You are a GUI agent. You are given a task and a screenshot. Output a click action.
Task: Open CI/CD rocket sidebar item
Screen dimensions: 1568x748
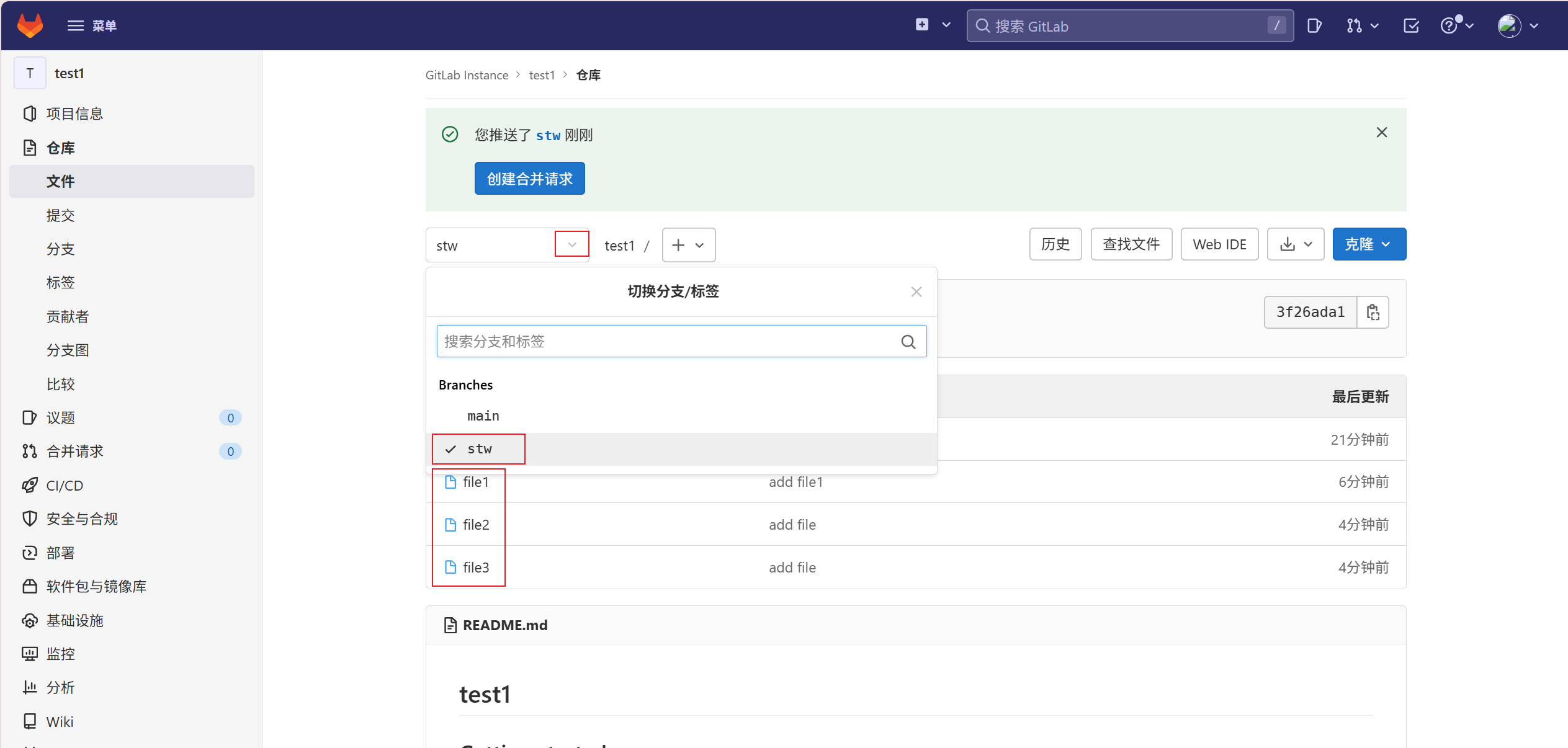(65, 485)
